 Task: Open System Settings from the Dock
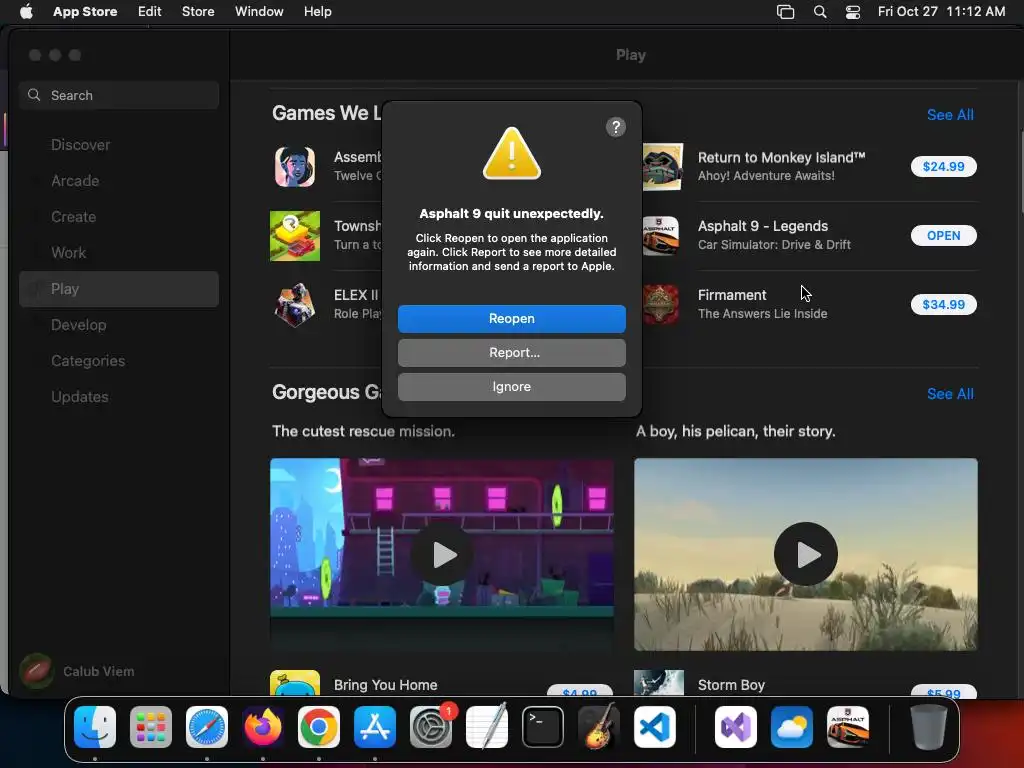click(x=431, y=727)
